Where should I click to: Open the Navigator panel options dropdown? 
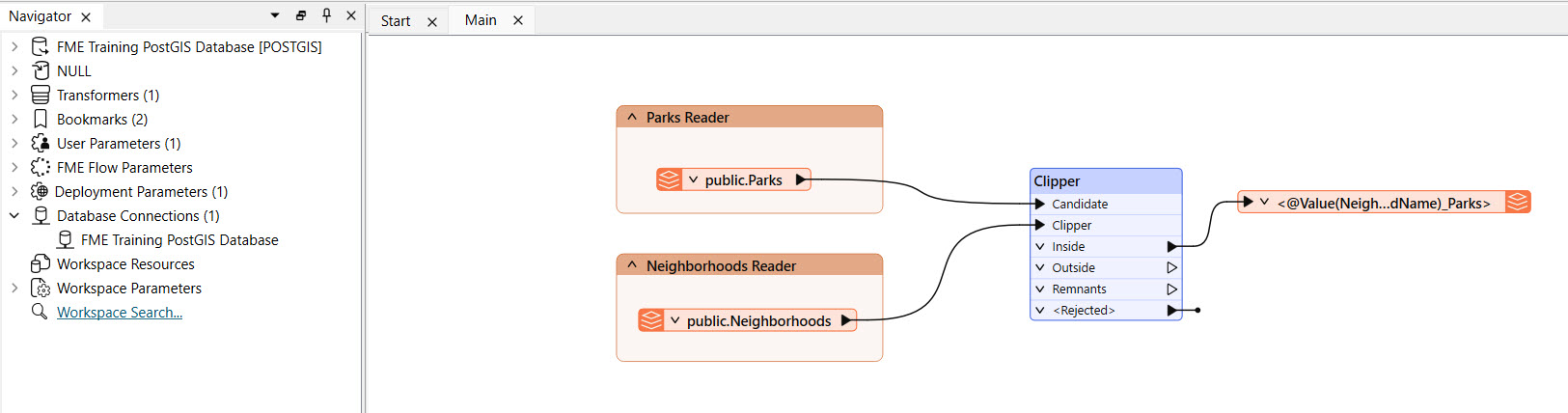tap(275, 15)
